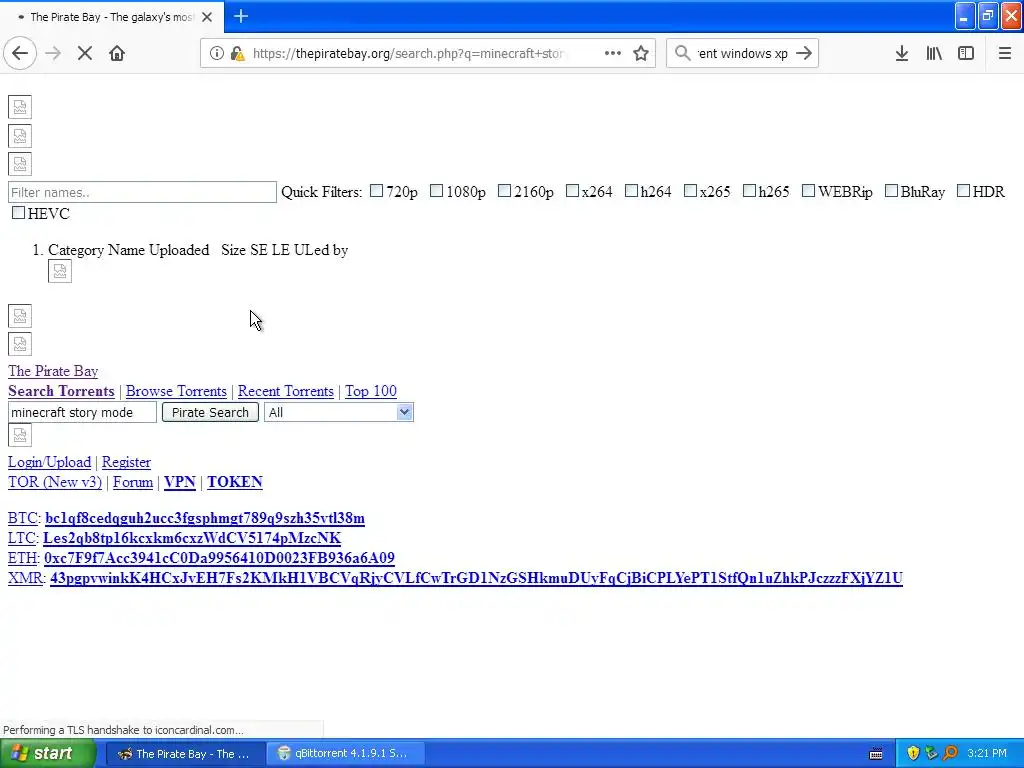
Task: Click the search magnifier icon
Action: [x=682, y=54]
